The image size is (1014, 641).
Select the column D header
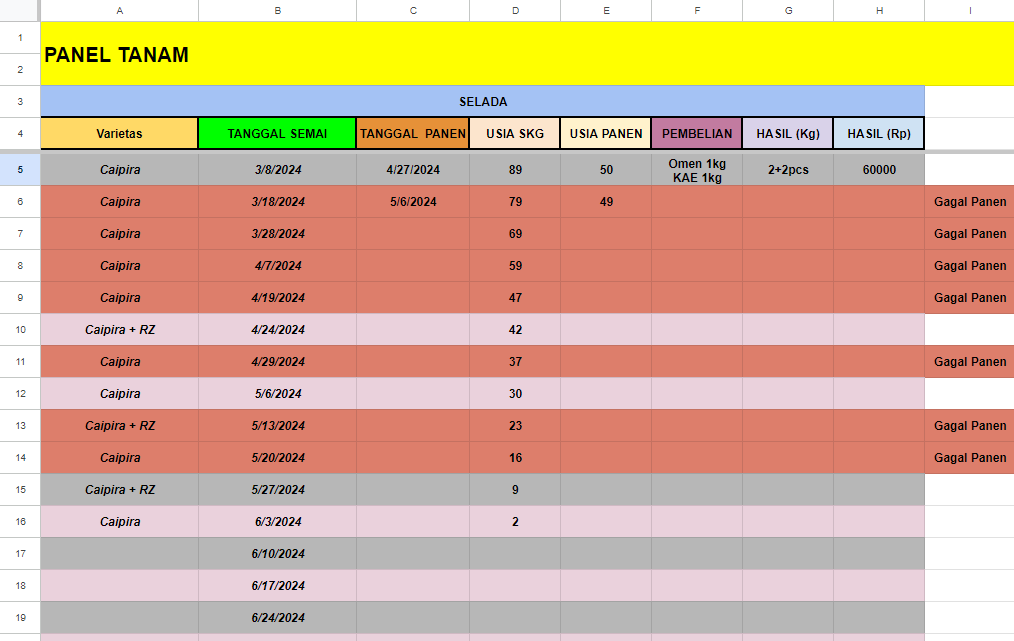point(515,10)
